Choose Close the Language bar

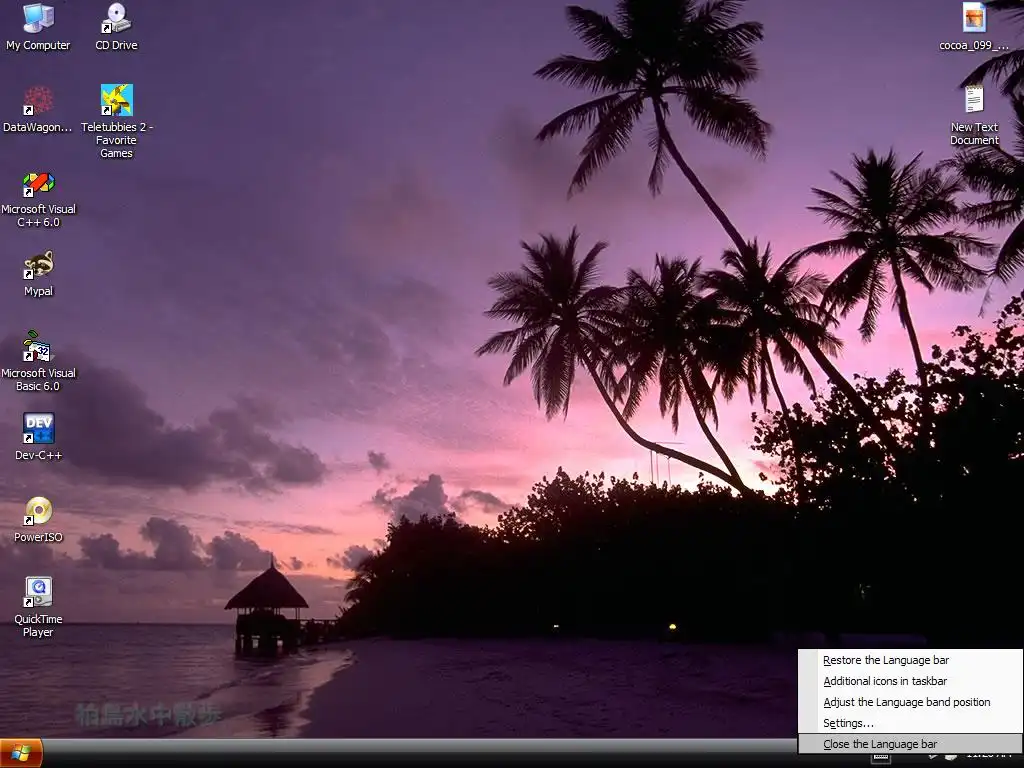[x=910, y=744]
